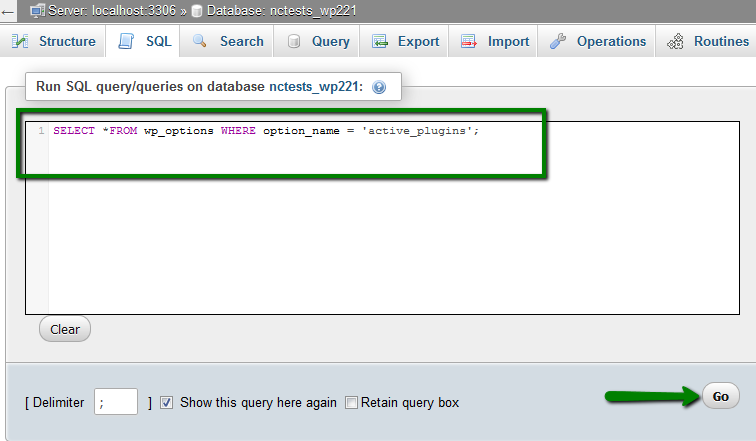This screenshot has width=756, height=441.
Task: Click the Operations wrench icon
Action: click(x=558, y=41)
